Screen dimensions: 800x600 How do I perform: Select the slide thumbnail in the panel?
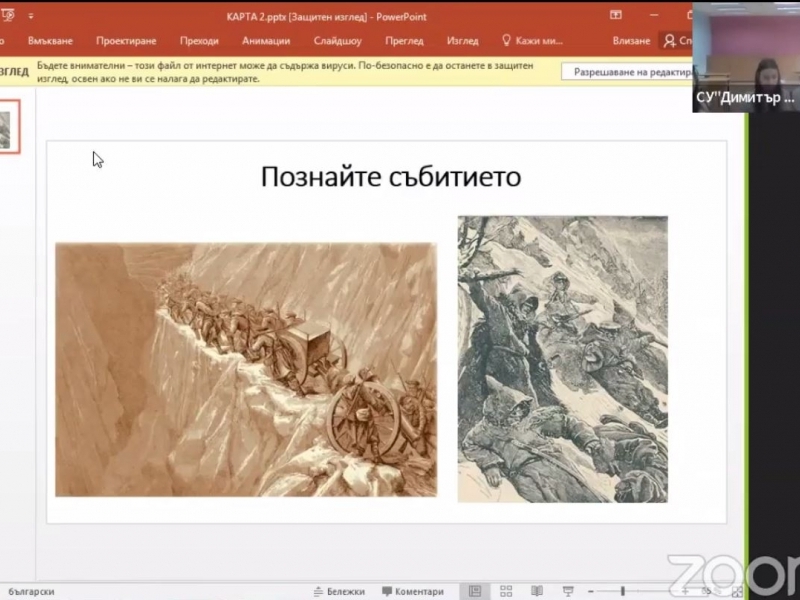click(x=9, y=127)
